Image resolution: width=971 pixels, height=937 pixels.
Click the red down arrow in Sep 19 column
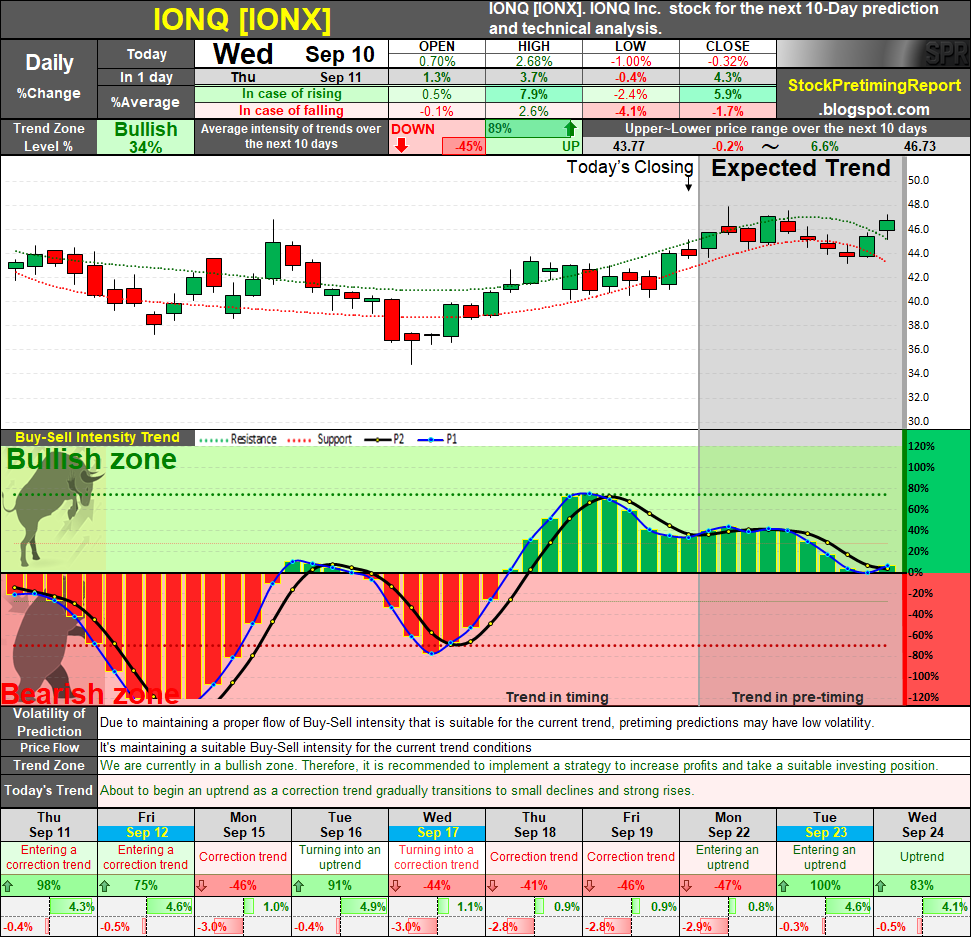pyautogui.click(x=590, y=886)
